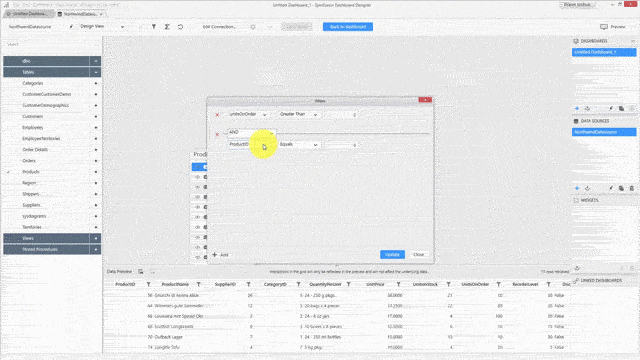Viewport: 640px width, 360px height.
Task: Remove the UnitsOnOrder filter condition via red X
Action: (x=217, y=115)
